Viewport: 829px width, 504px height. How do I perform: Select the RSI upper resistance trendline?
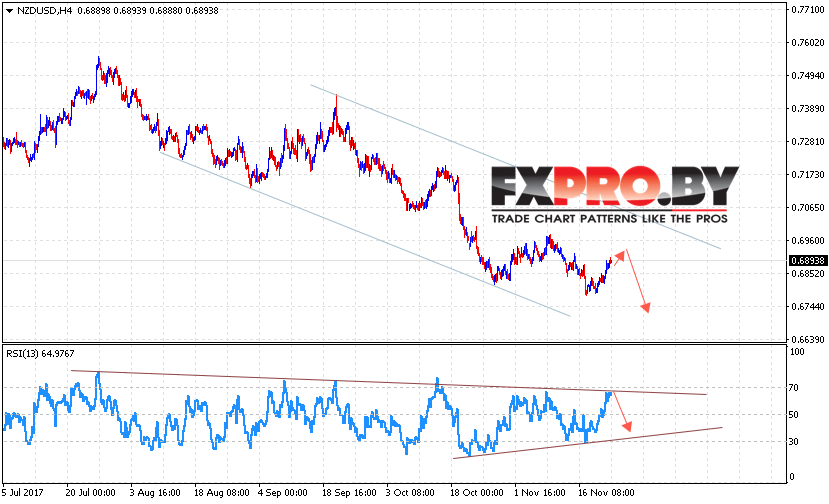point(389,382)
